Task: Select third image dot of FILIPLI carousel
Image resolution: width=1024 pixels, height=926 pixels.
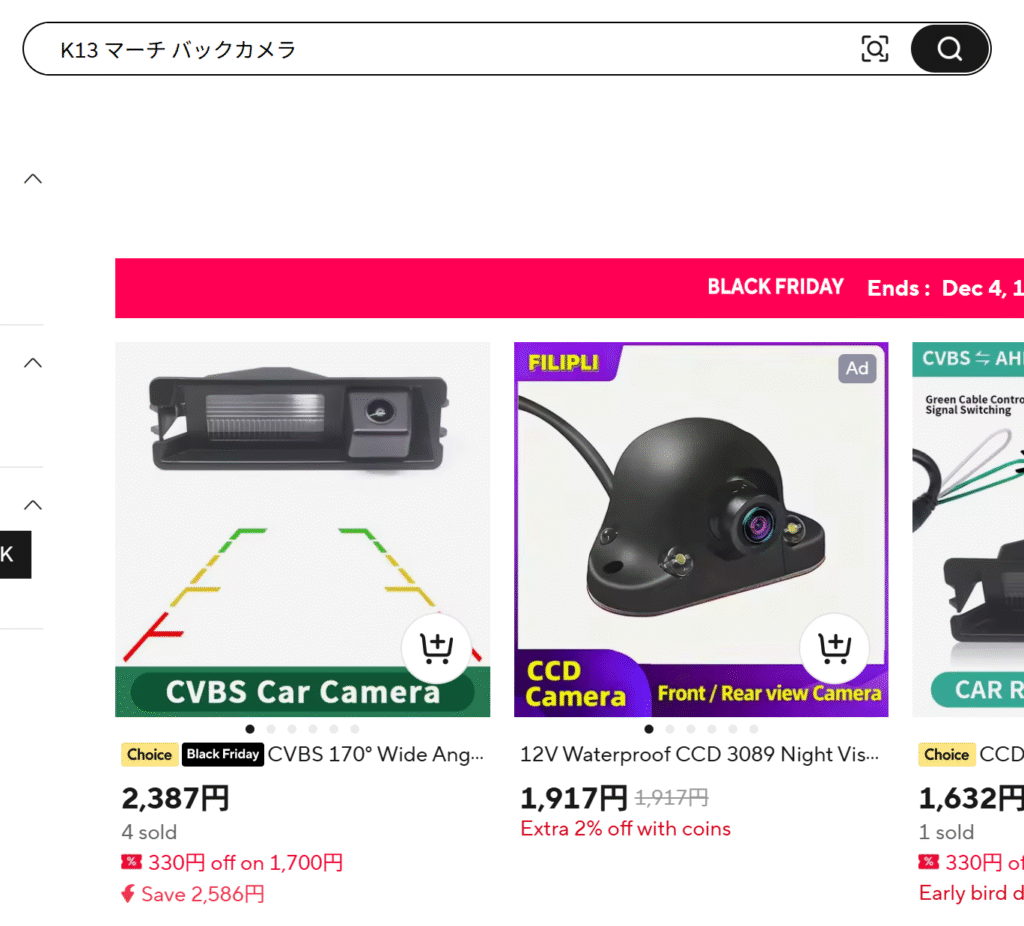Action: [691, 729]
